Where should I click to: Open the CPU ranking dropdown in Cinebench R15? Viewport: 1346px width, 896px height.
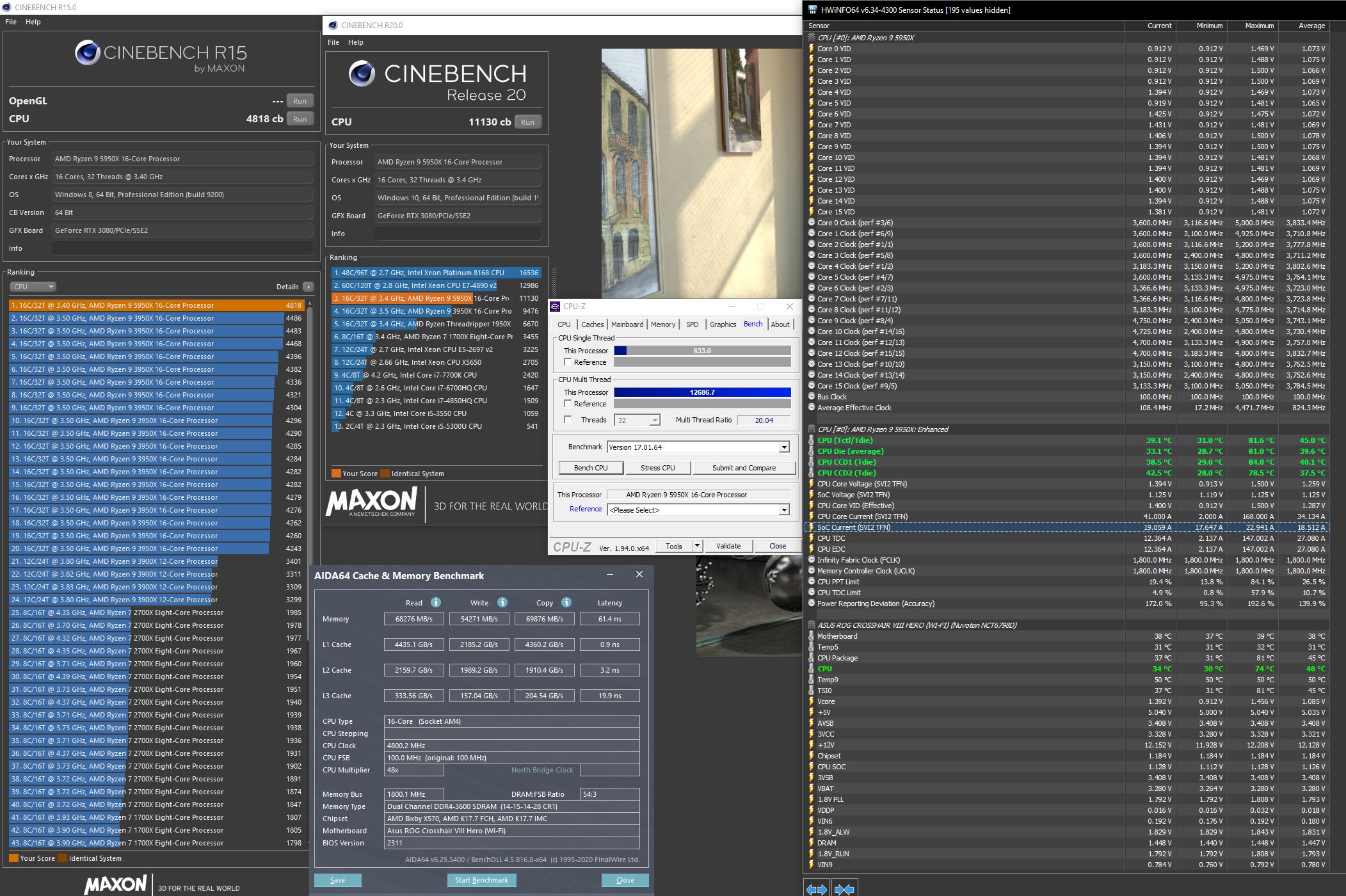(x=33, y=287)
